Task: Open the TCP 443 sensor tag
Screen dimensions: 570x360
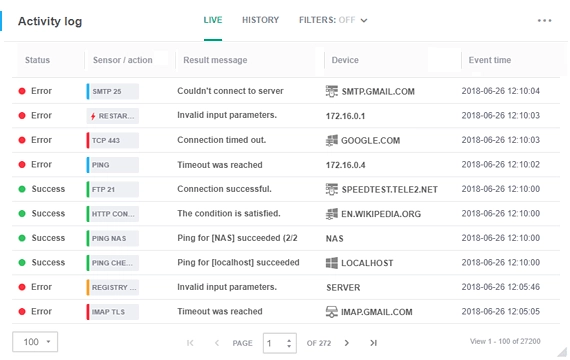Action: click(x=113, y=140)
